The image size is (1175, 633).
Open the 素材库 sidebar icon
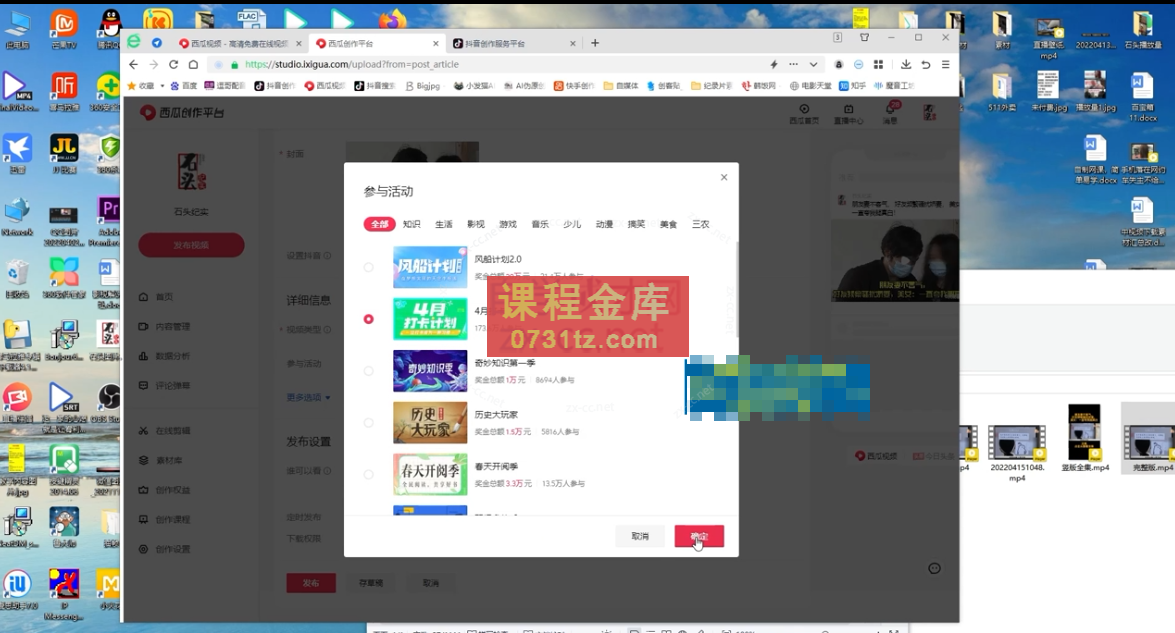point(143,460)
